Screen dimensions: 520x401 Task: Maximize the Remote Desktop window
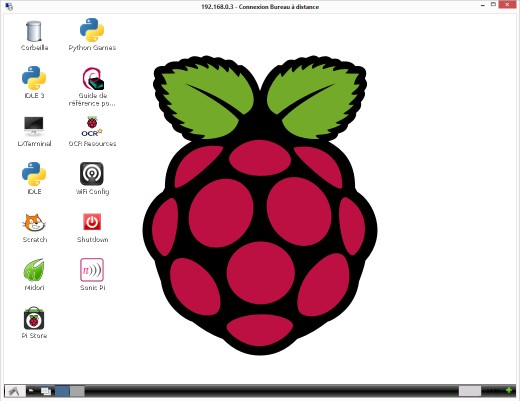[x=493, y=5]
